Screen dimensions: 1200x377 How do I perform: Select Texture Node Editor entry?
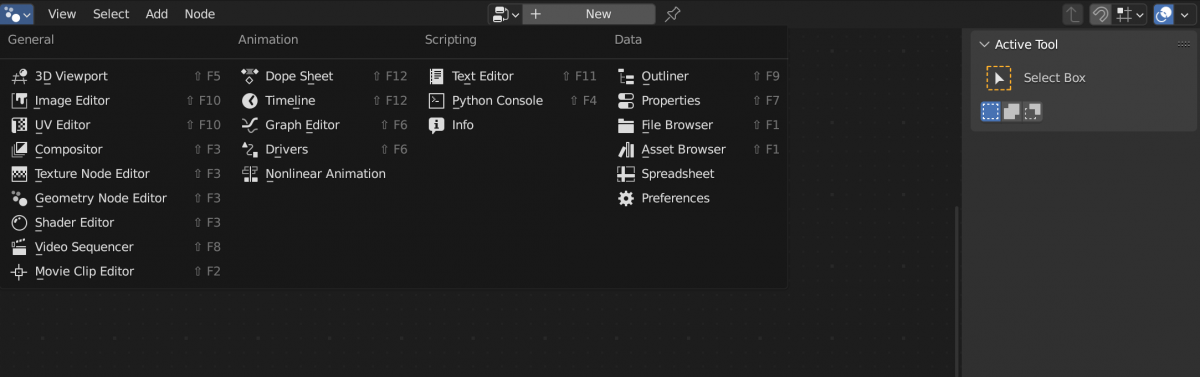point(115,174)
